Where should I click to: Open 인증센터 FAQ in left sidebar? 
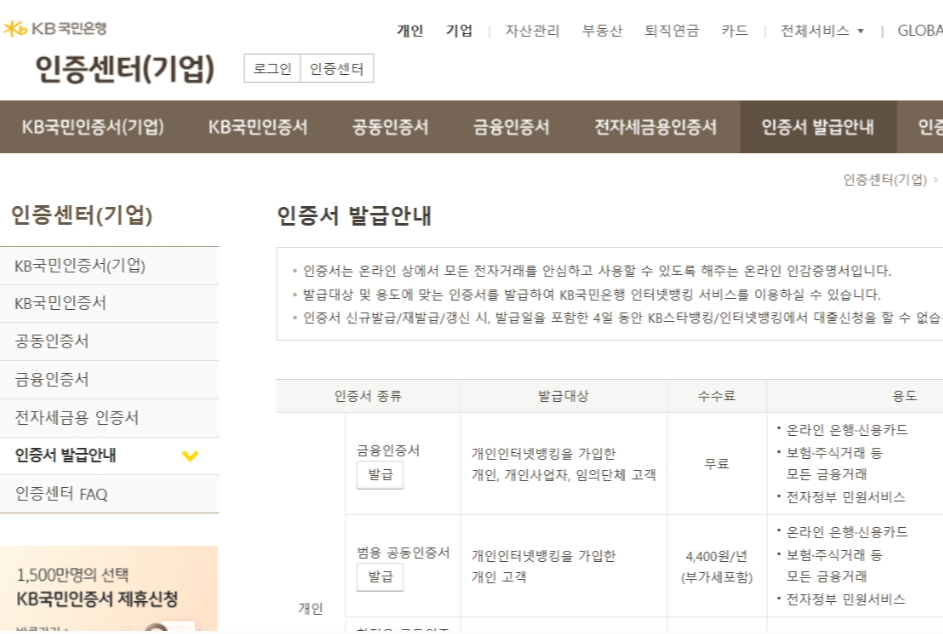[x=109, y=494]
